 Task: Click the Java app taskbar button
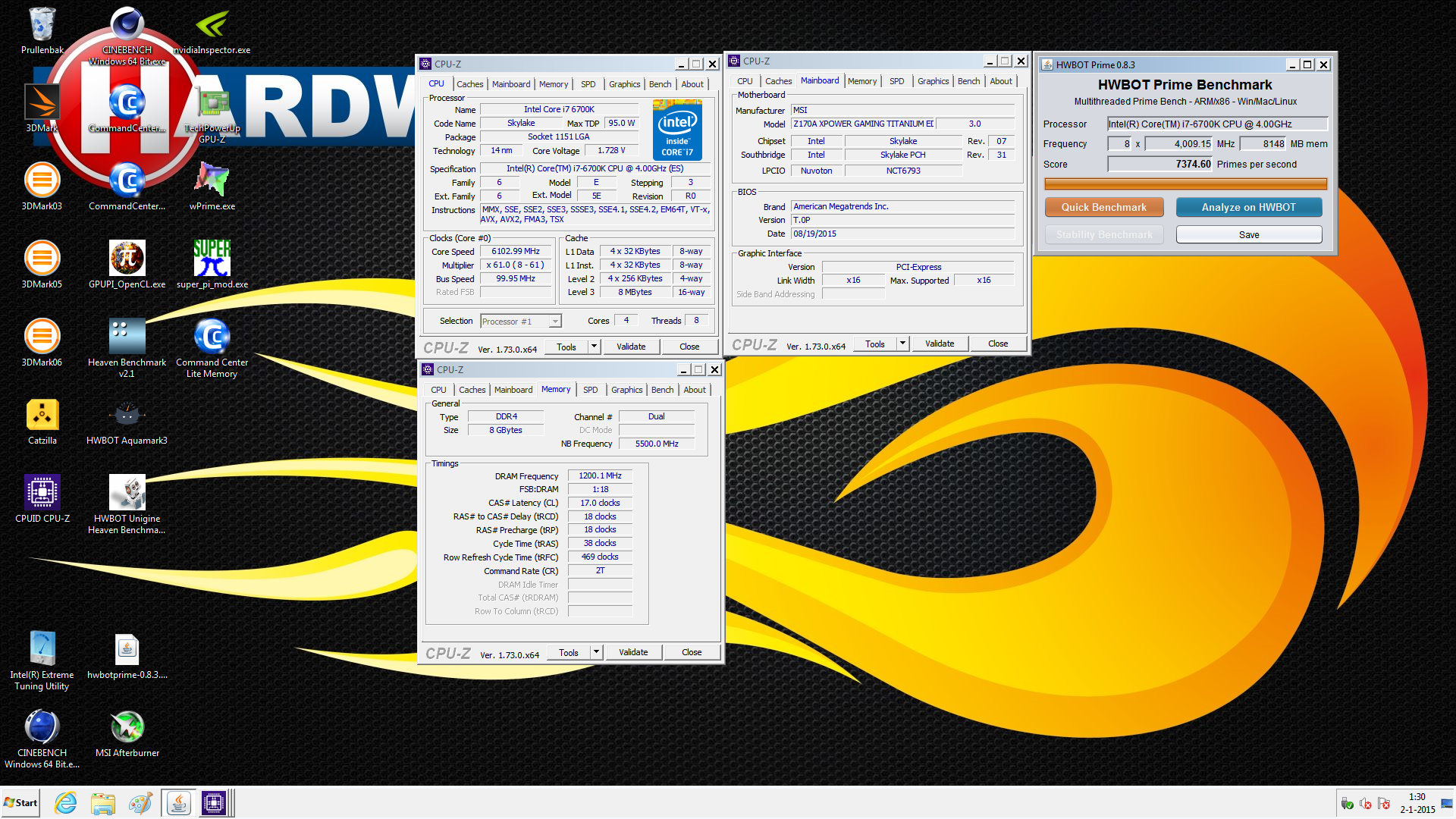click(x=179, y=803)
